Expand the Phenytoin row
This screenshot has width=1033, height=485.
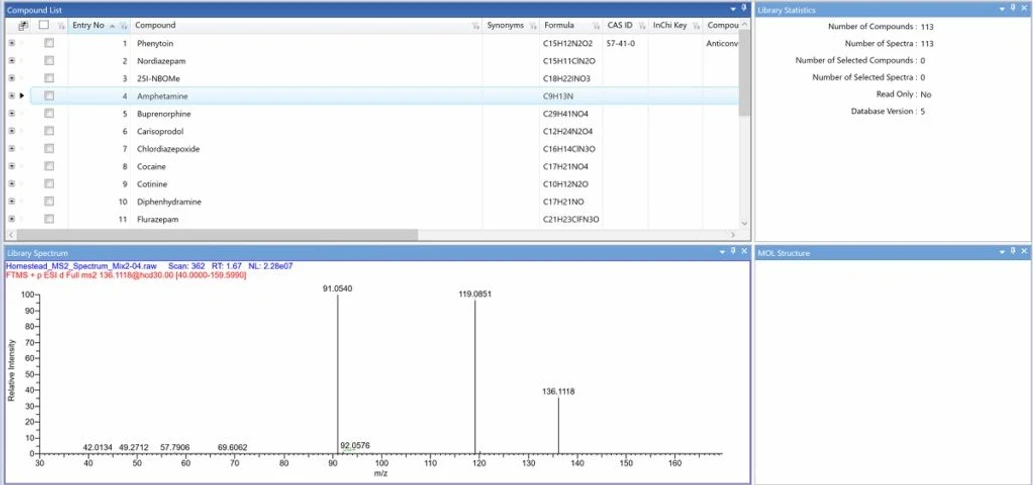point(11,43)
